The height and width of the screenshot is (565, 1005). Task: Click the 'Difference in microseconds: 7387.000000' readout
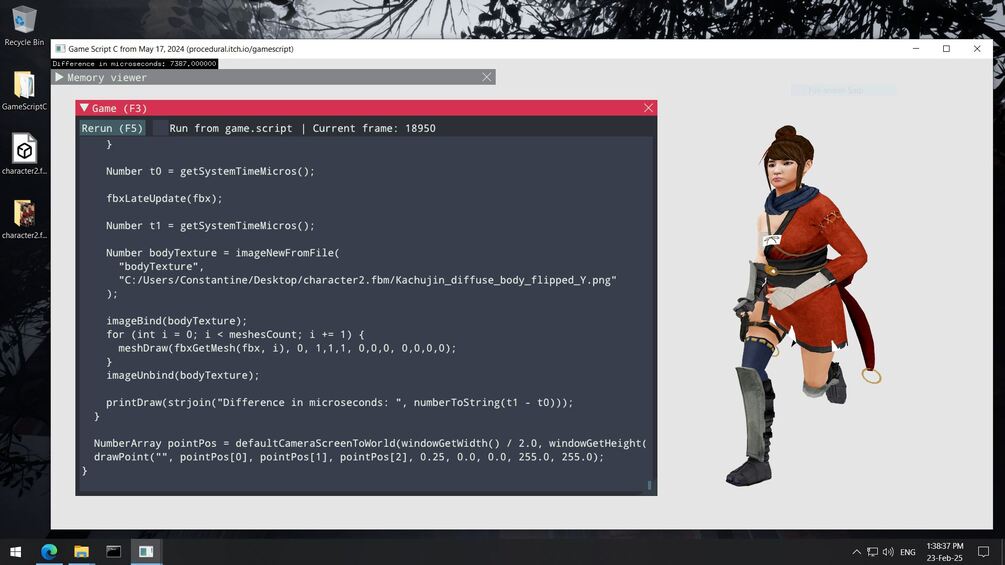click(135, 63)
